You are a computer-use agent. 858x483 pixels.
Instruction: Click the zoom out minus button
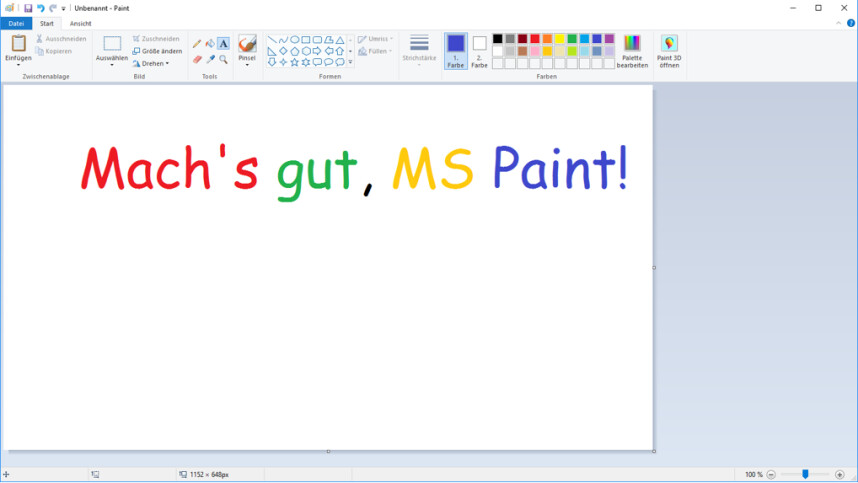coord(771,475)
